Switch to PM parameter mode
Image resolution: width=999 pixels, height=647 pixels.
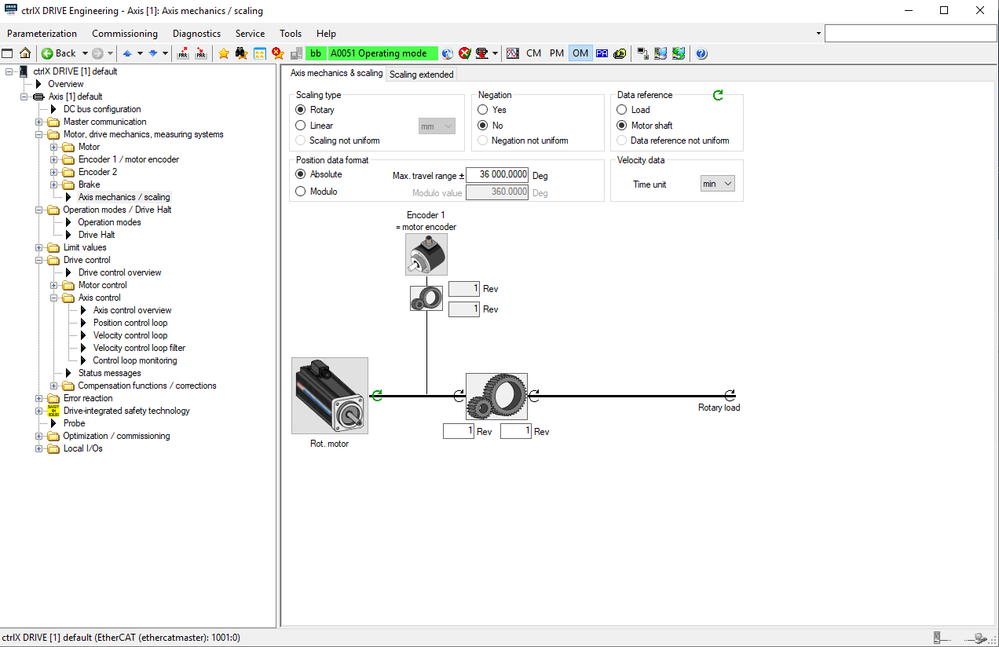pyautogui.click(x=556, y=53)
